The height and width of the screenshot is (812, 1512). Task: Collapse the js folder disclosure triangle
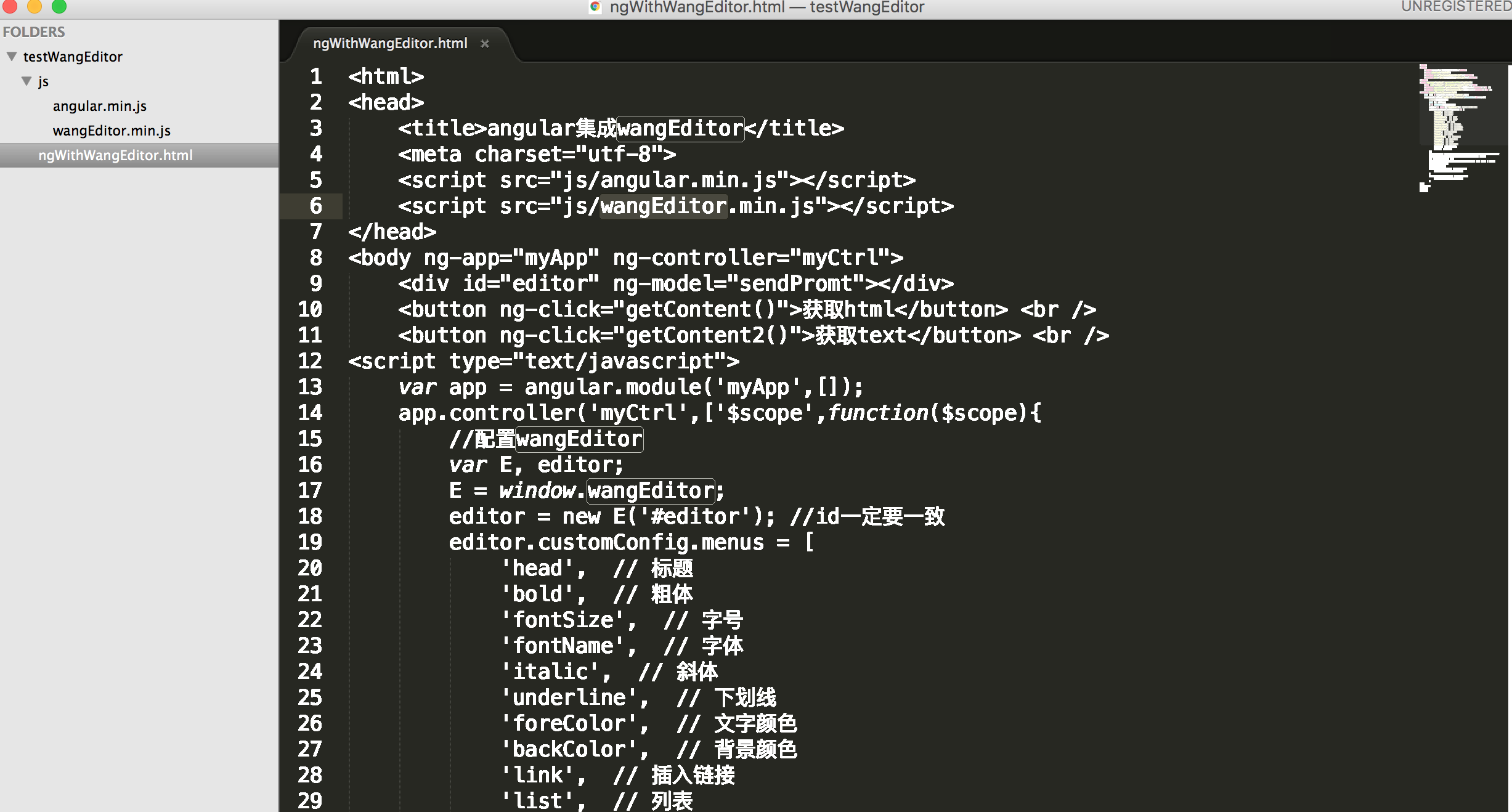tap(26, 81)
